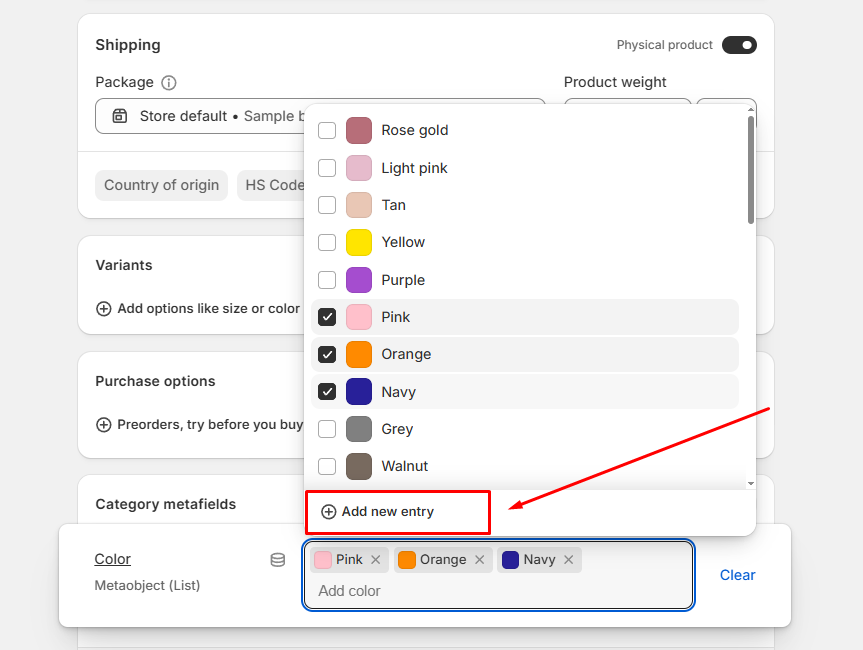Select the Walnut option in the list

[404, 466]
